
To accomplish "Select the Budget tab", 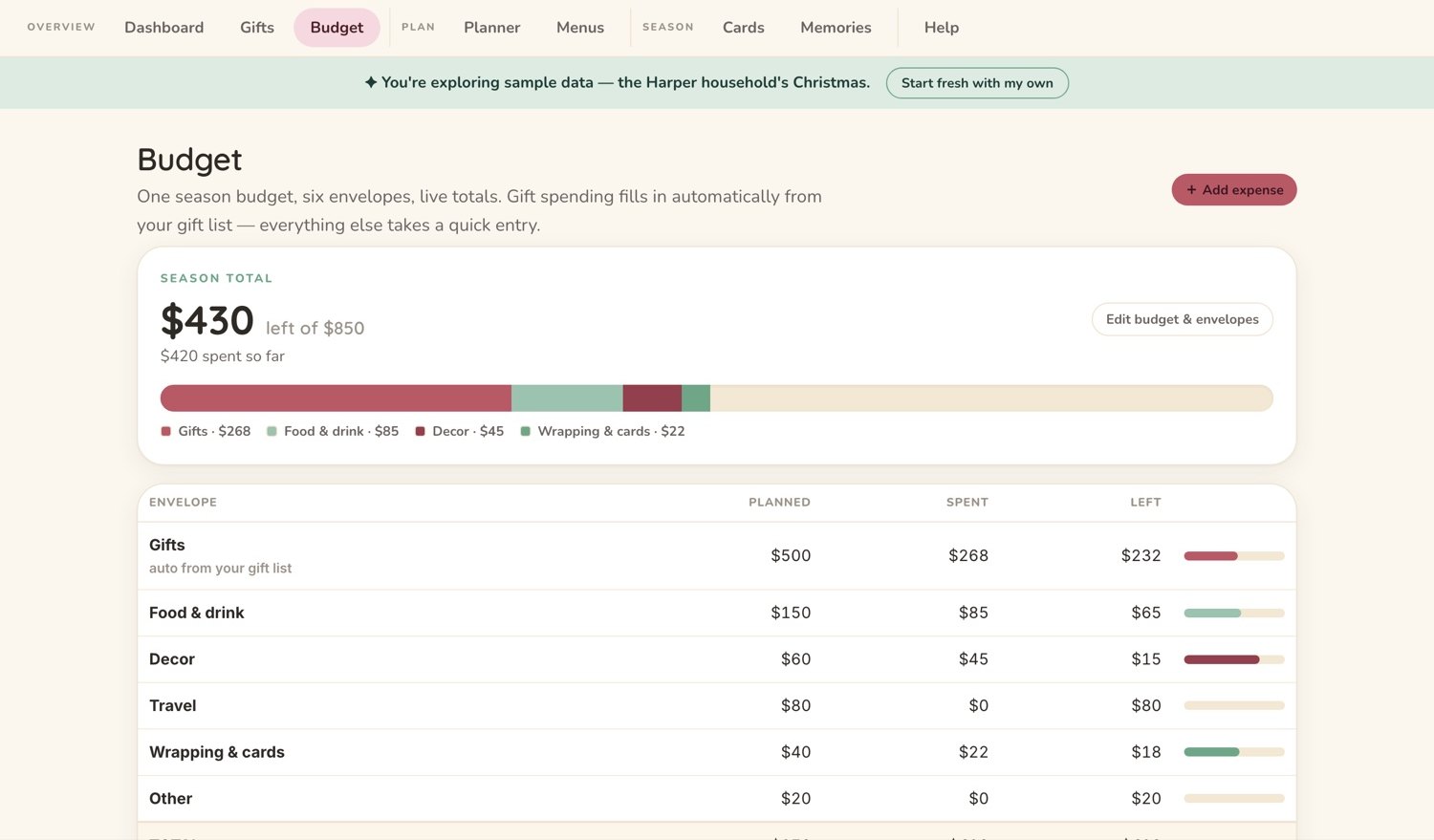I will click(337, 28).
